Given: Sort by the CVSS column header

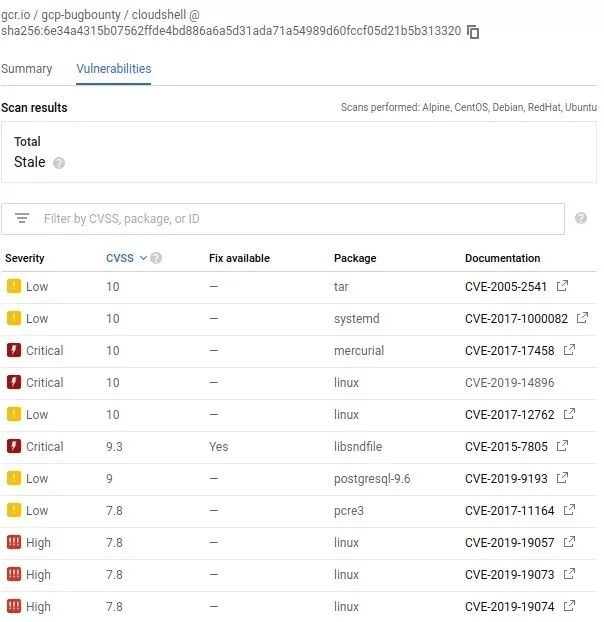Looking at the screenshot, I should (120, 258).
